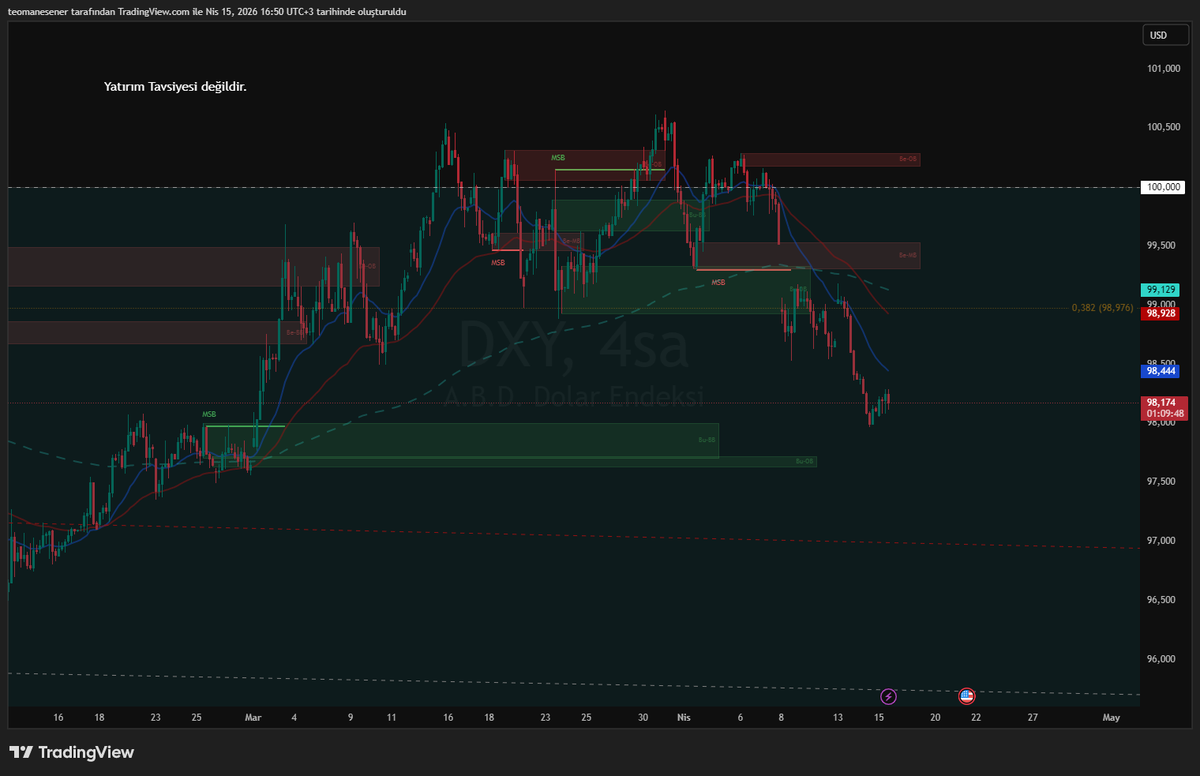
Task: Click the 96,500 price scale value
Action: coord(1162,599)
